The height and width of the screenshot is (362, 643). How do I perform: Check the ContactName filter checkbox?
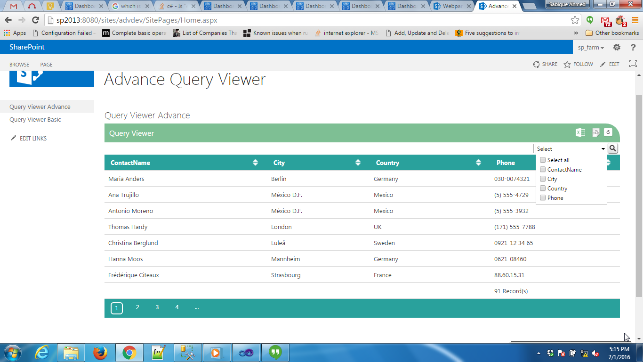tap(543, 169)
